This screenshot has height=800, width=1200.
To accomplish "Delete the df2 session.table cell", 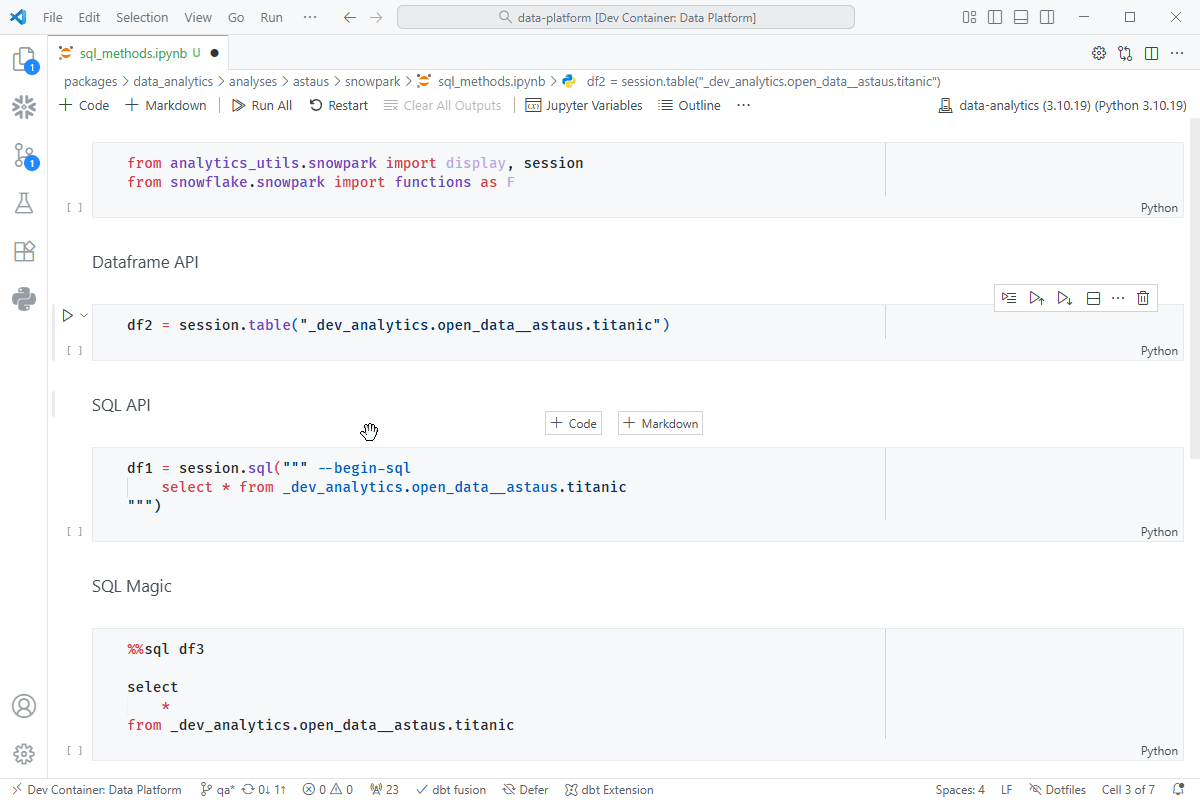I will click(1142, 297).
